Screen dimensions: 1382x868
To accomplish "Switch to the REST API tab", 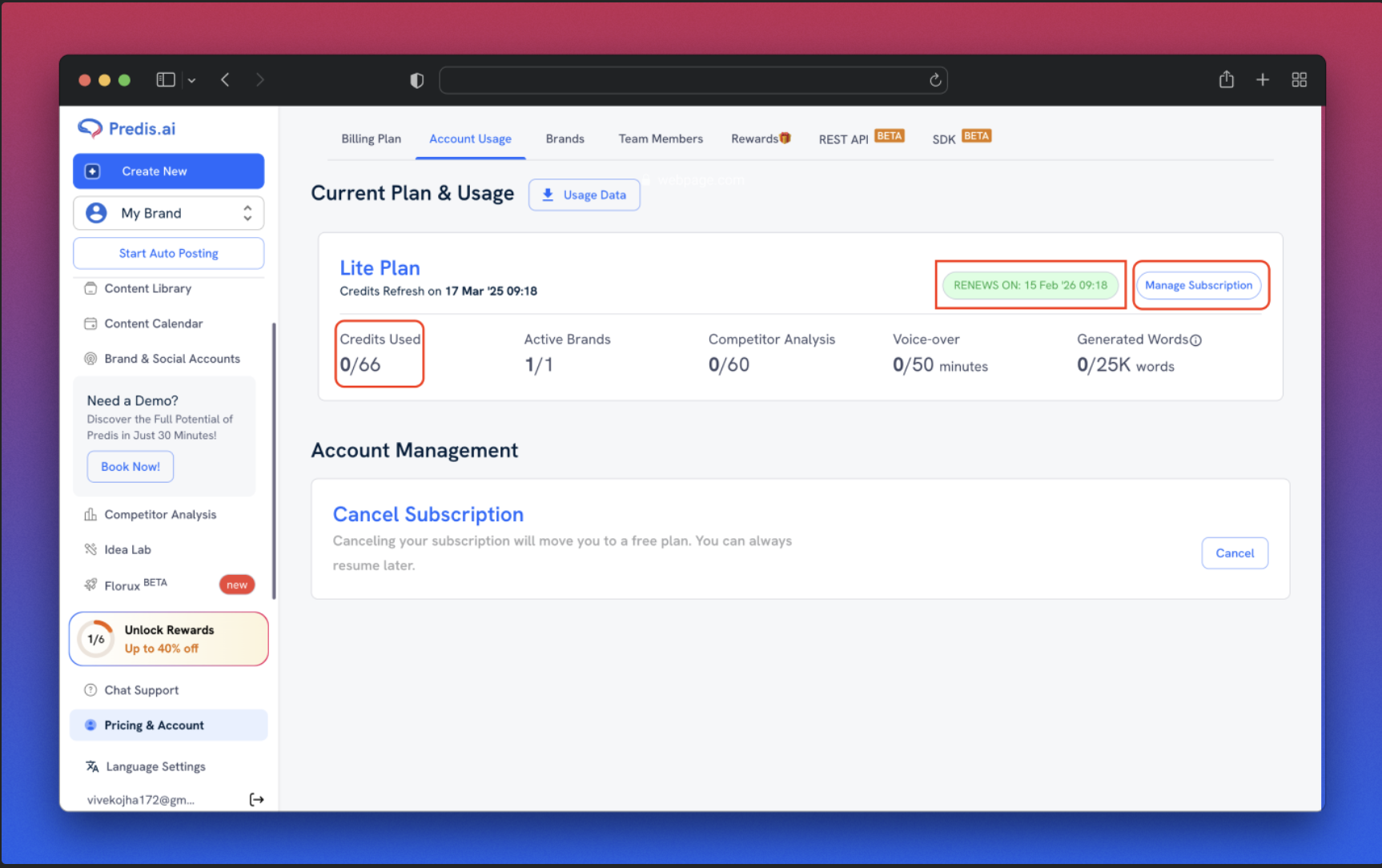I will (x=861, y=138).
